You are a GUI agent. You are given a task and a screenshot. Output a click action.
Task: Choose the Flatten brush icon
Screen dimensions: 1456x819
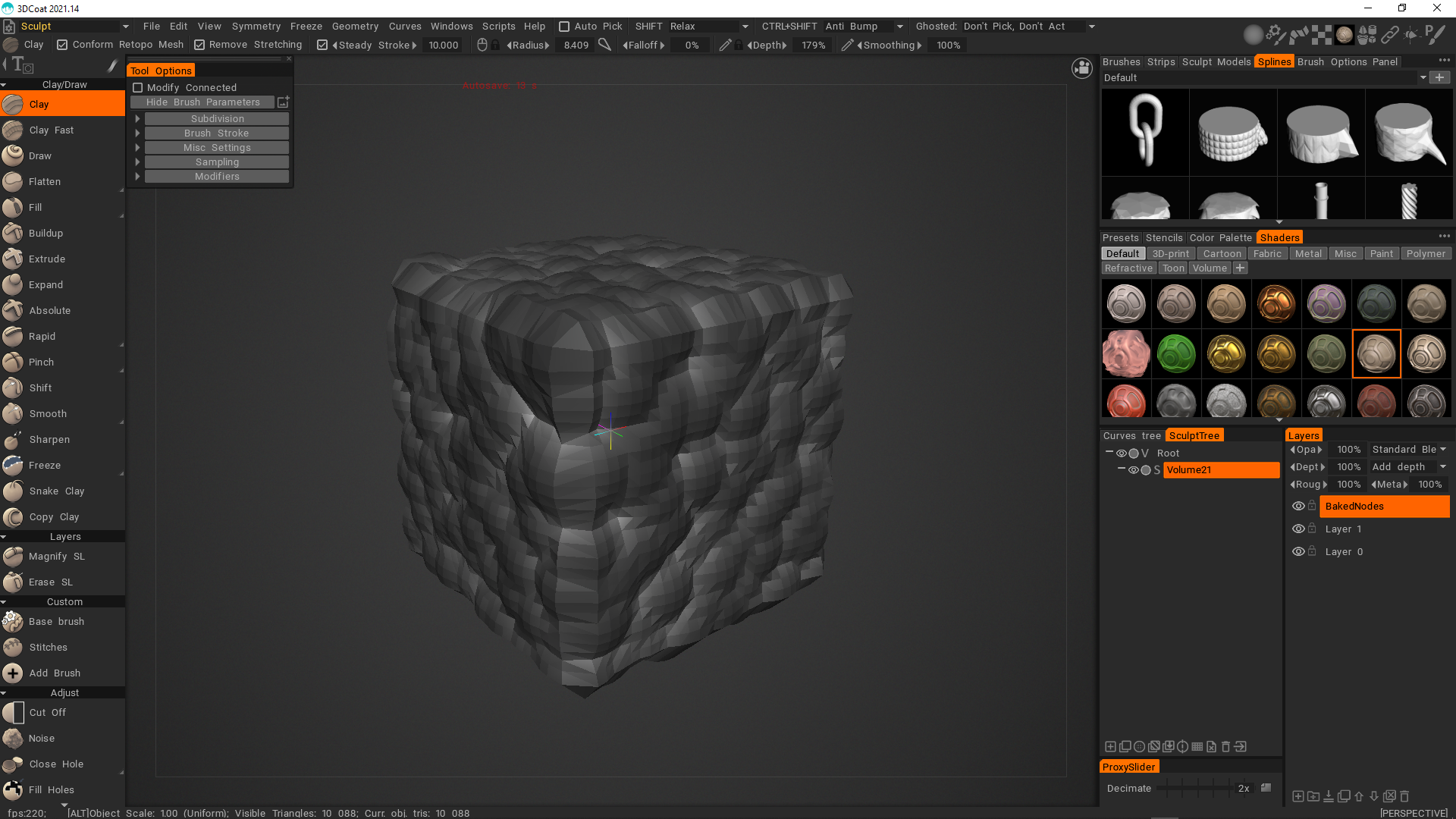click(x=13, y=182)
